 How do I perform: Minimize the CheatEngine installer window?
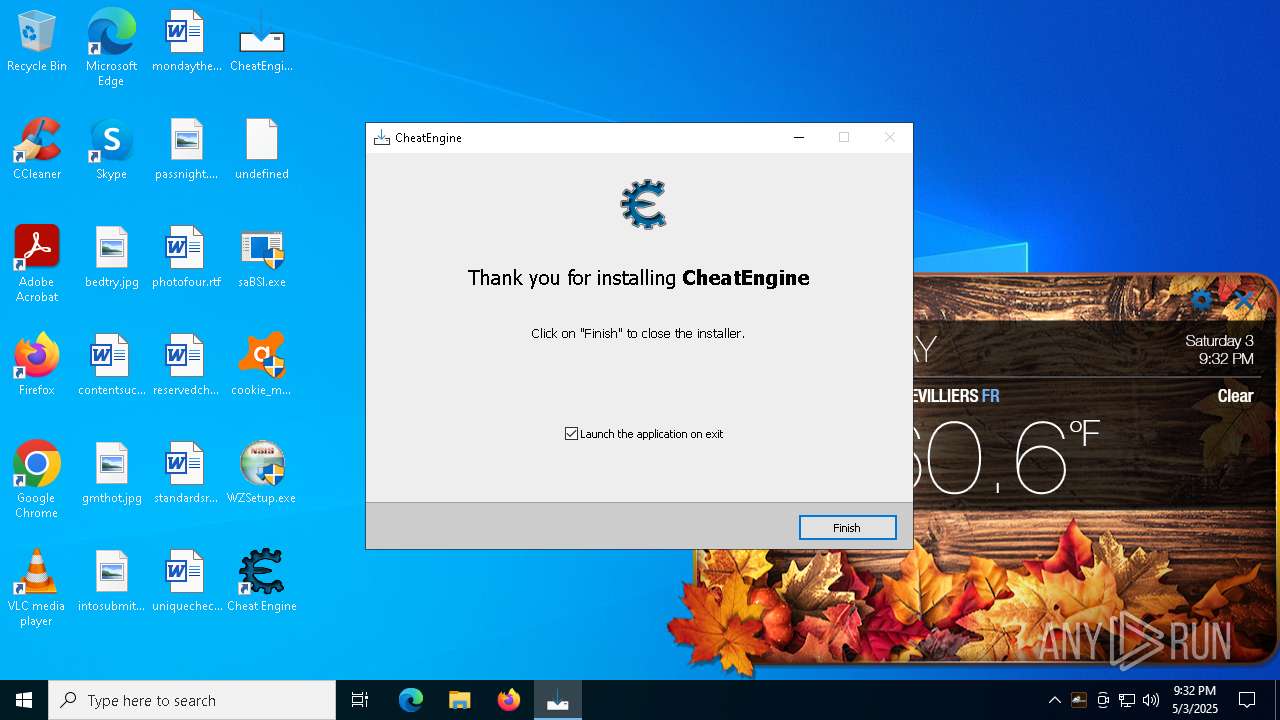click(x=799, y=137)
